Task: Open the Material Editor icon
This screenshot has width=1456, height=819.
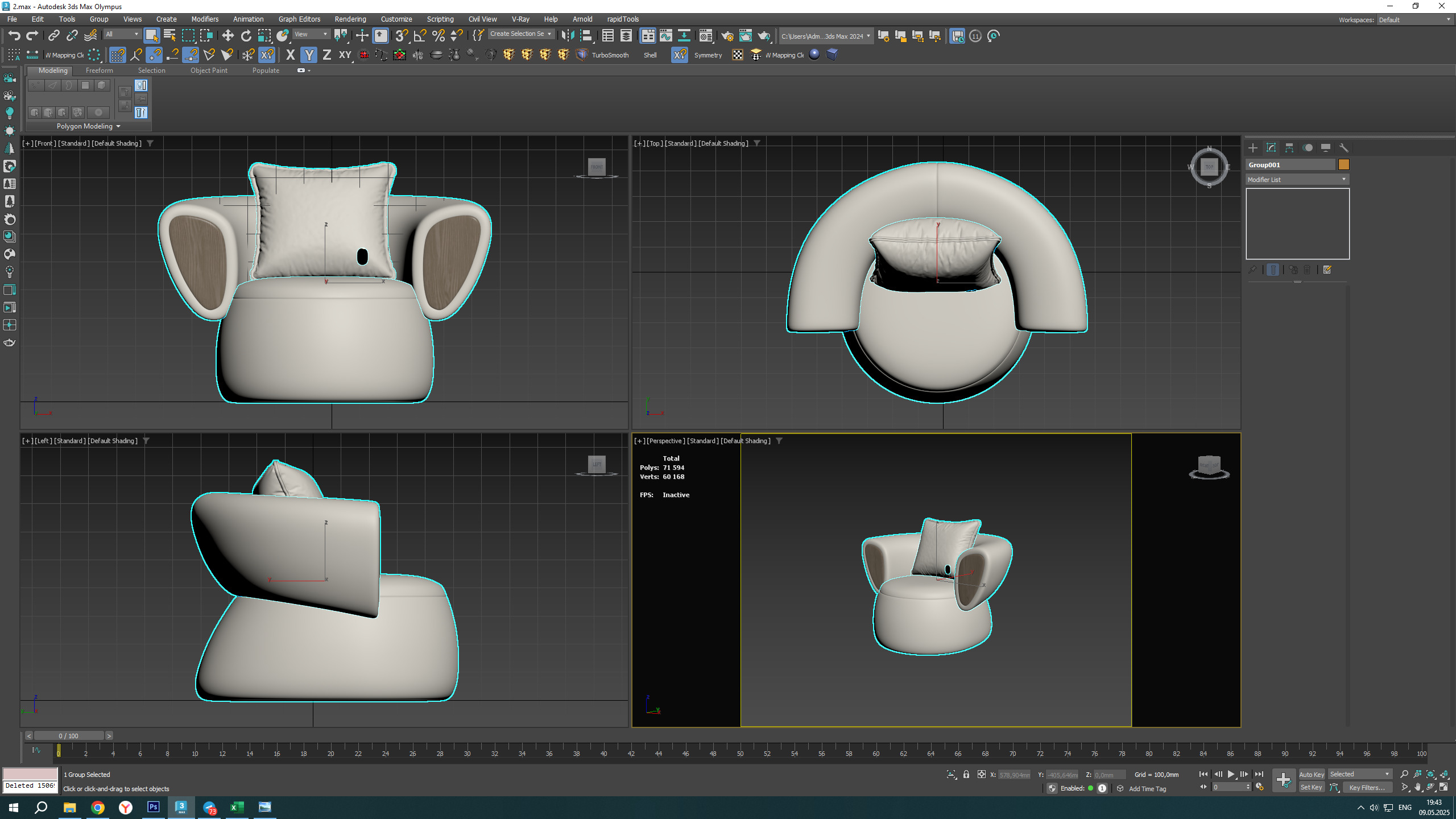Action: (705, 36)
